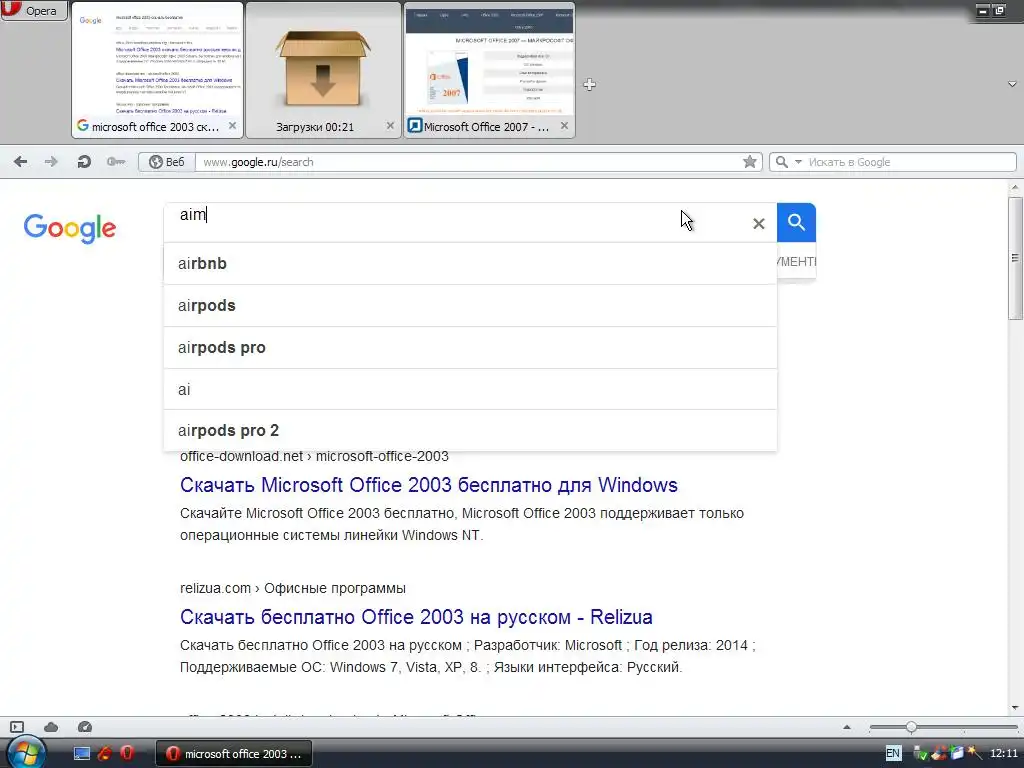The height and width of the screenshot is (768, 1024).
Task: Open the search engine dropdown arrow
Action: point(798,162)
